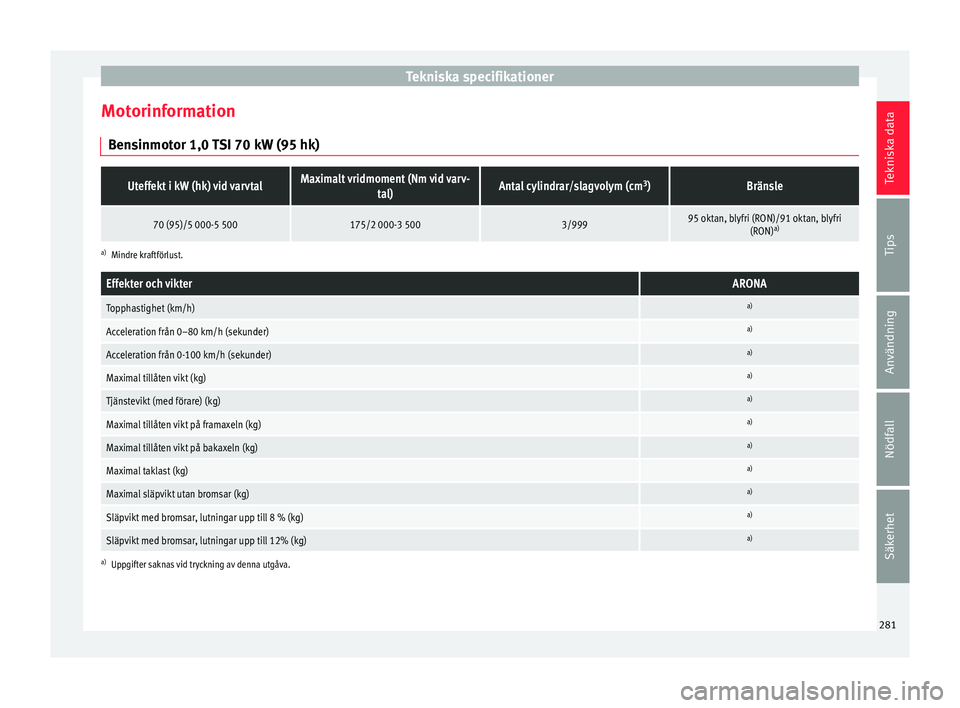Click the page number 281
This screenshot has width=960, height=708.
coord(887,625)
